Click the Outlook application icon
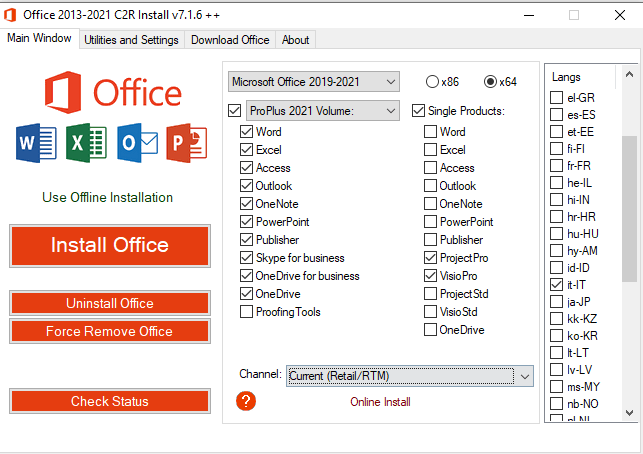The image size is (643, 454). click(x=137, y=143)
